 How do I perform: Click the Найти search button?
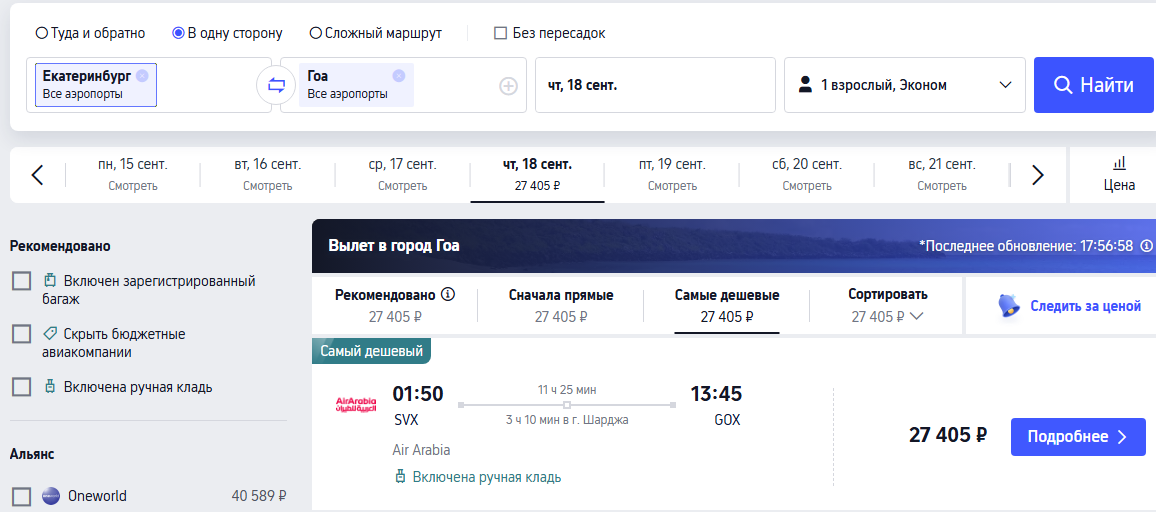[1093, 86]
